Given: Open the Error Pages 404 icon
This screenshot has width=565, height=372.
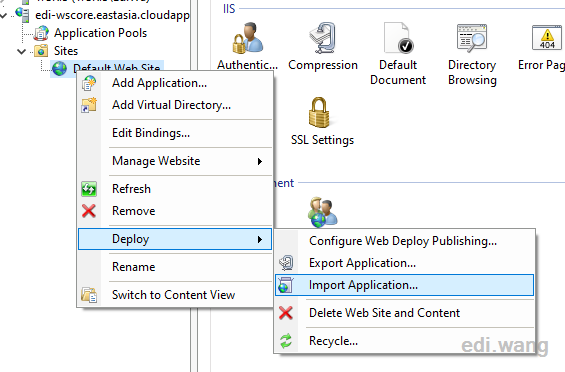Looking at the screenshot, I should [546, 38].
